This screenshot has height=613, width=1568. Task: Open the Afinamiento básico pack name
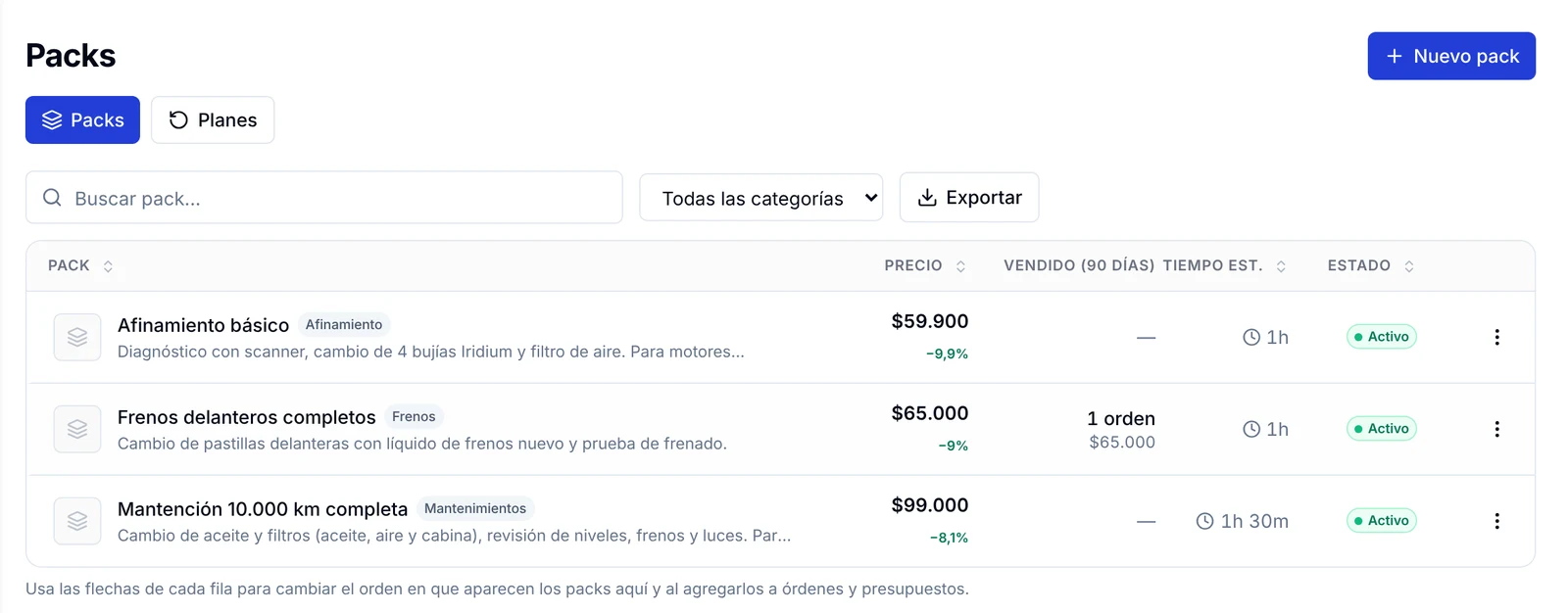pos(203,325)
